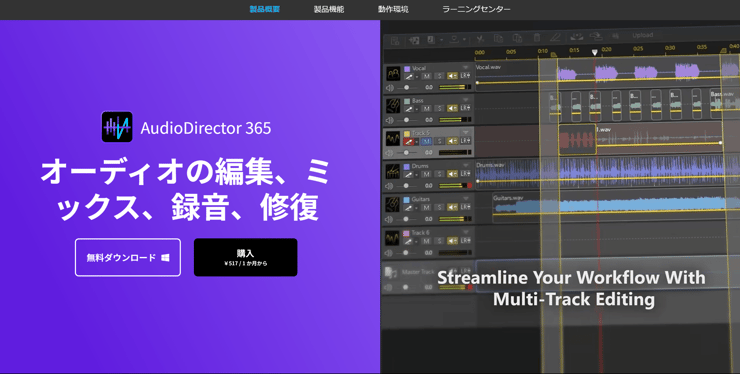The width and height of the screenshot is (740, 374).
Task: Click the Drums track volume speaker icon
Action: [389, 186]
